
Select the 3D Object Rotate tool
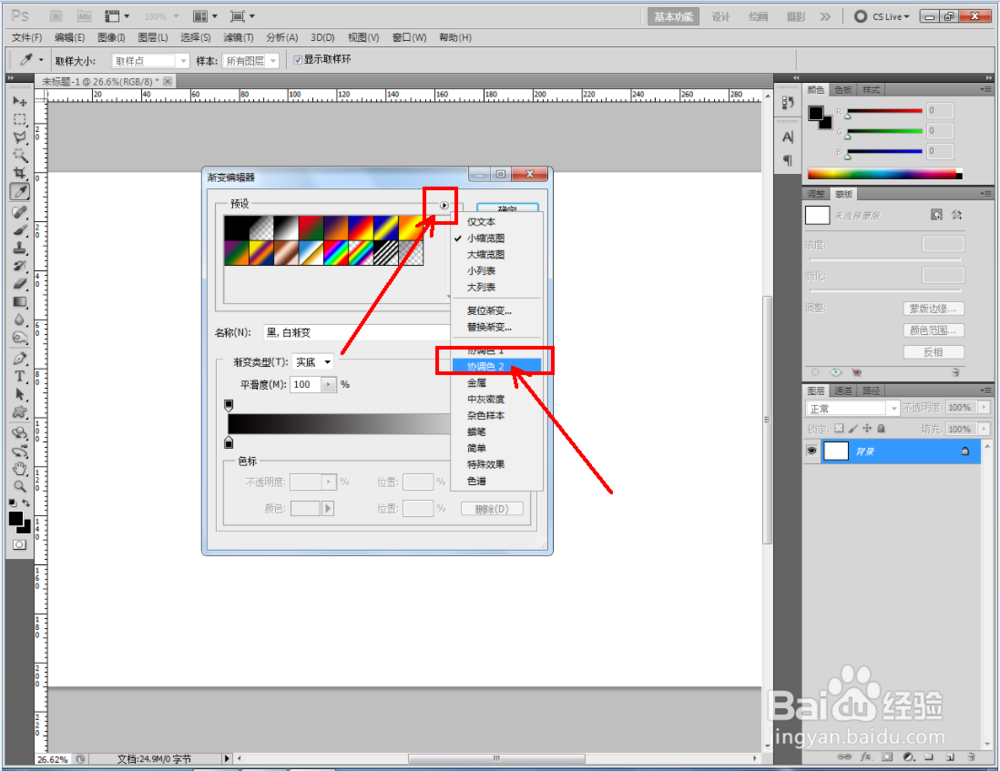coord(20,433)
